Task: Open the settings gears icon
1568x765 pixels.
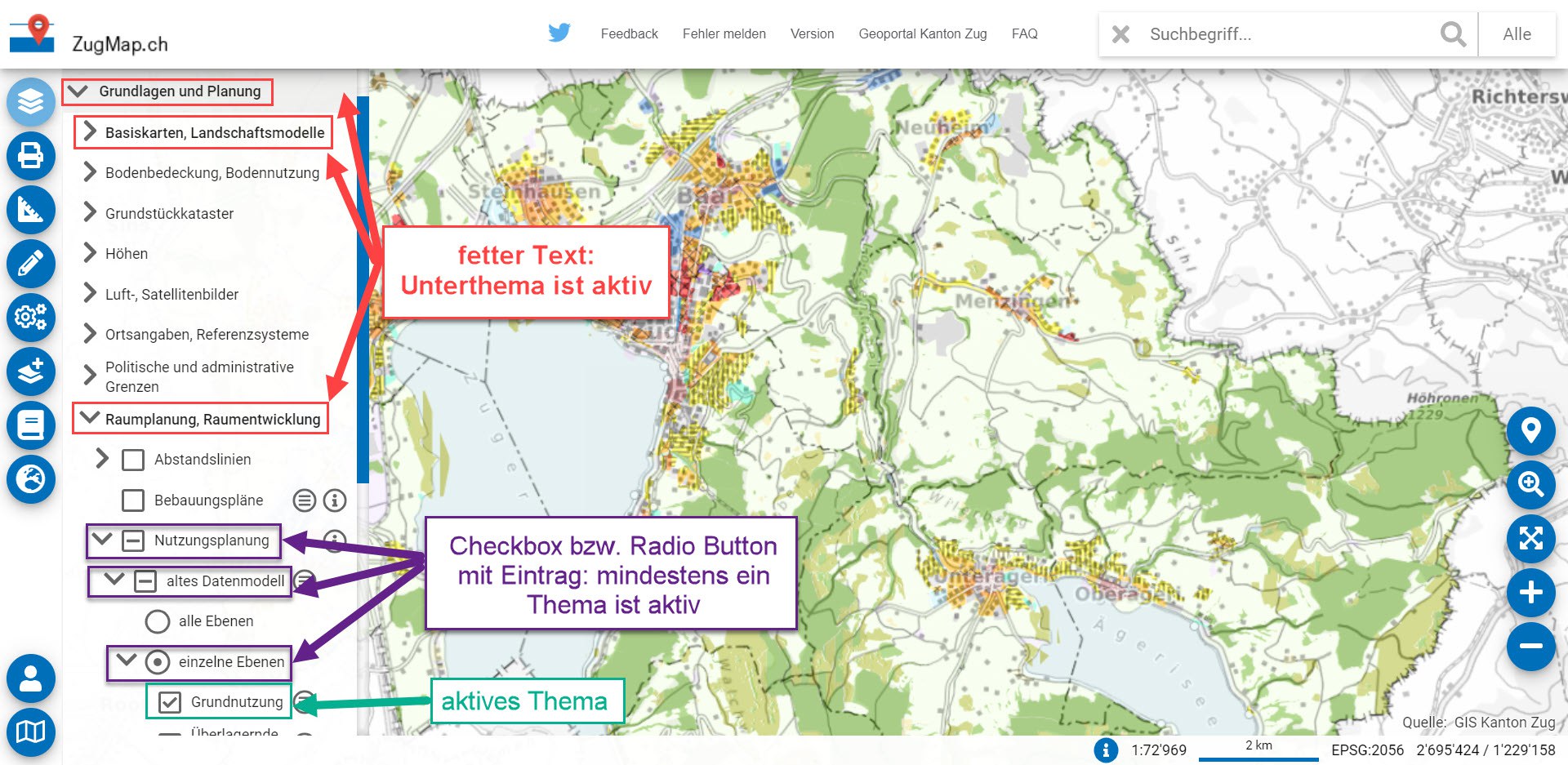Action: click(31, 317)
